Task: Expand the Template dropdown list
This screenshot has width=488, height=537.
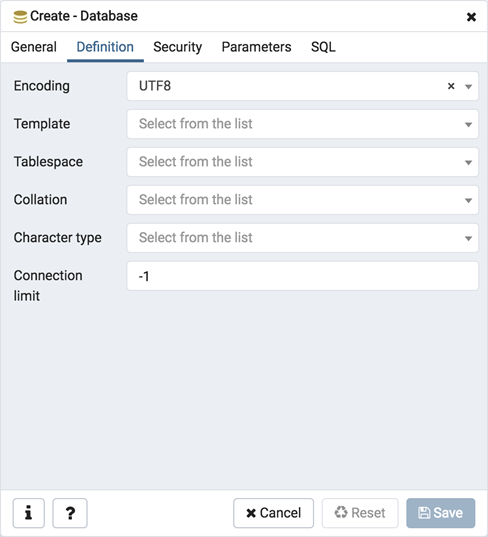Action: coord(302,124)
